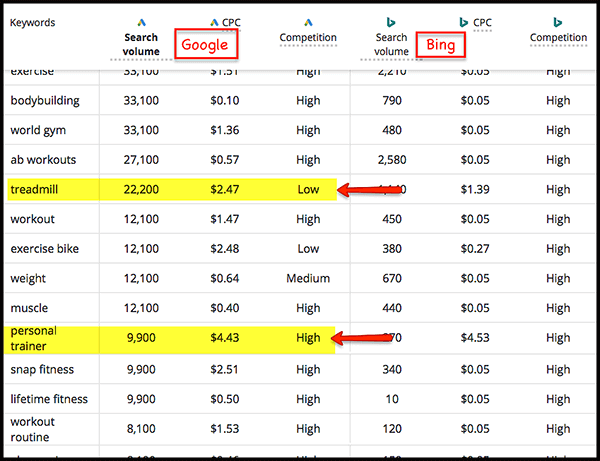Select the lifetime fitness keyword
Viewport: 600px width, 461px height.
pos(49,399)
